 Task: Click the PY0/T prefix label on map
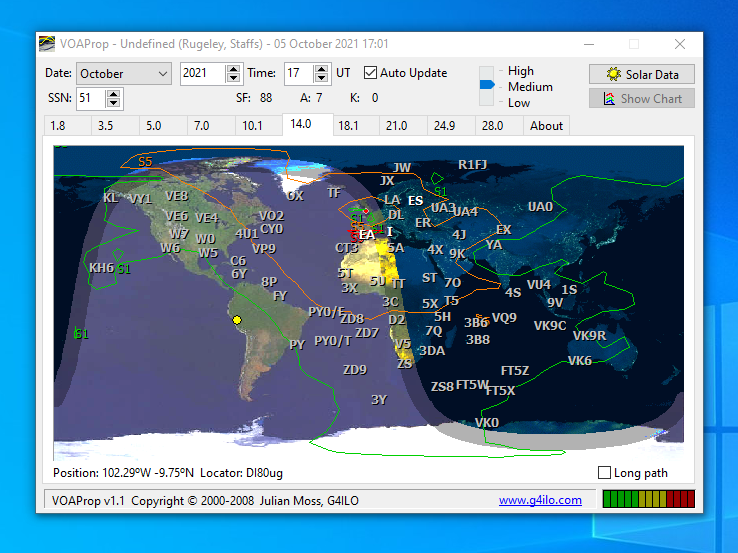click(333, 341)
